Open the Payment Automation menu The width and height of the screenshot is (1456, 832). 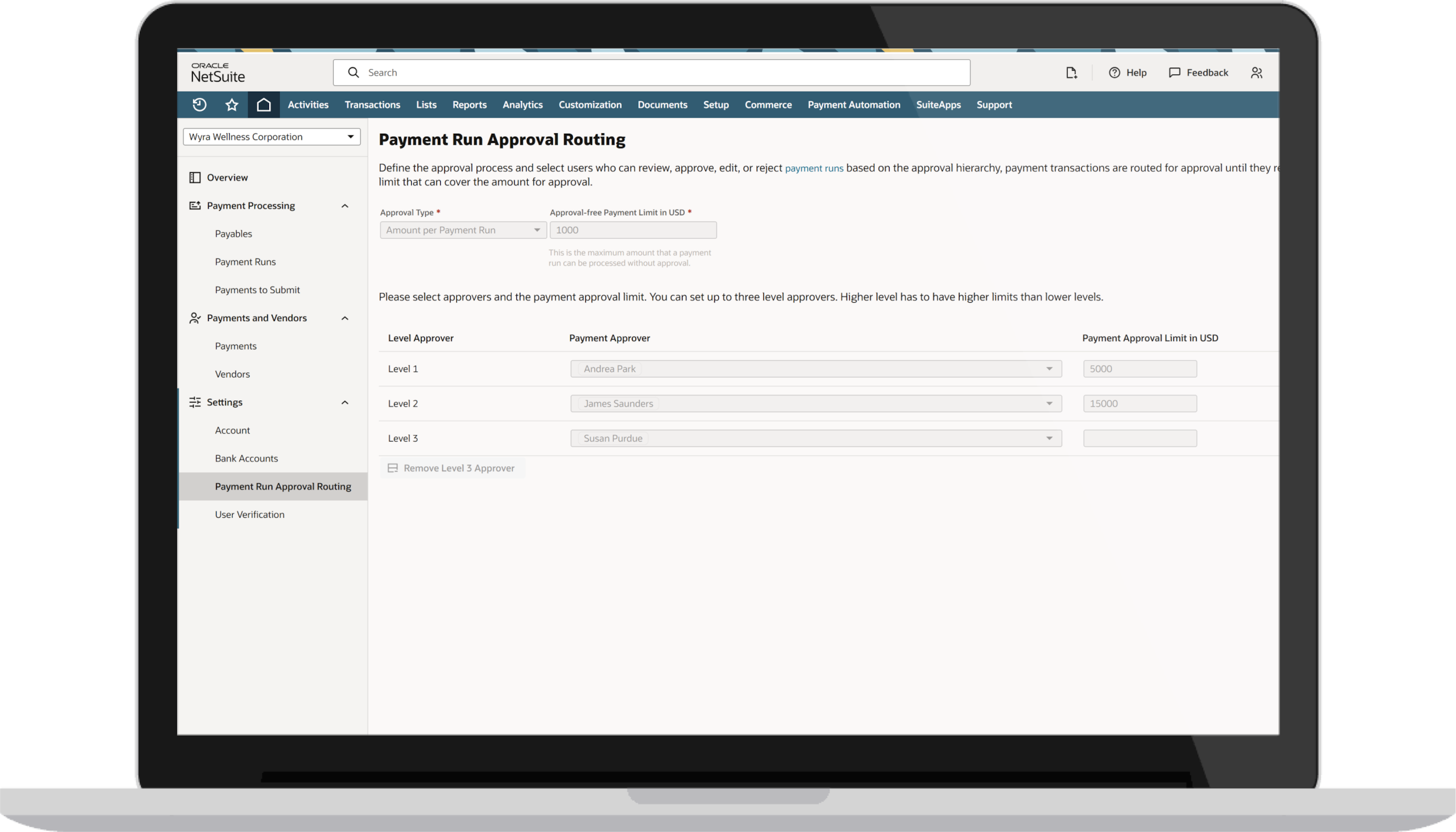tap(853, 105)
